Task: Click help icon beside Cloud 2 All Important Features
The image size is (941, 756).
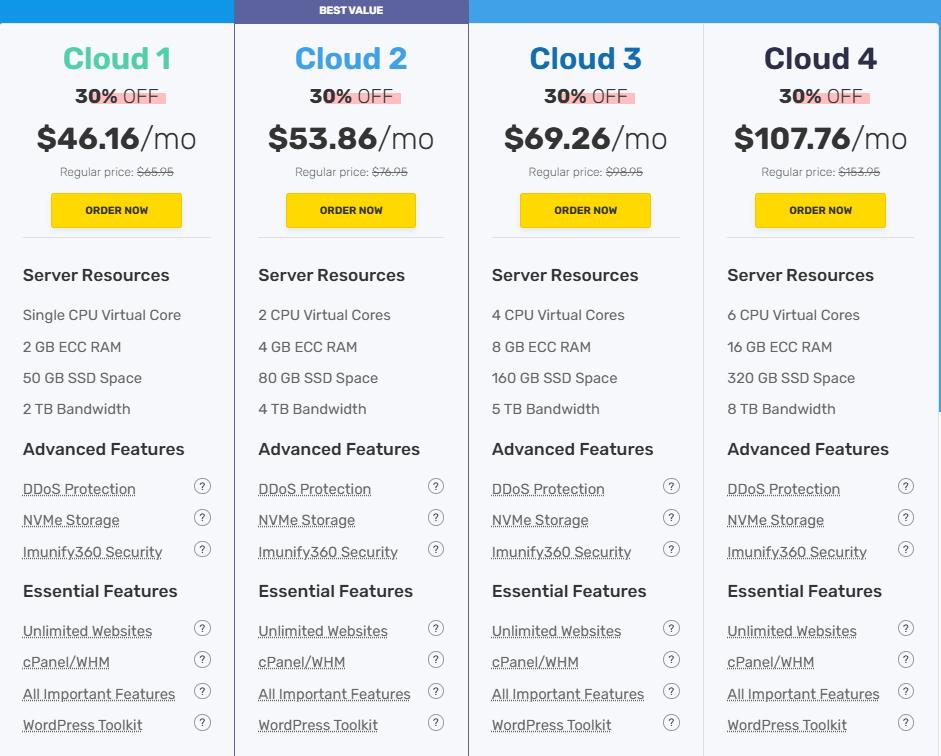Action: 436,691
